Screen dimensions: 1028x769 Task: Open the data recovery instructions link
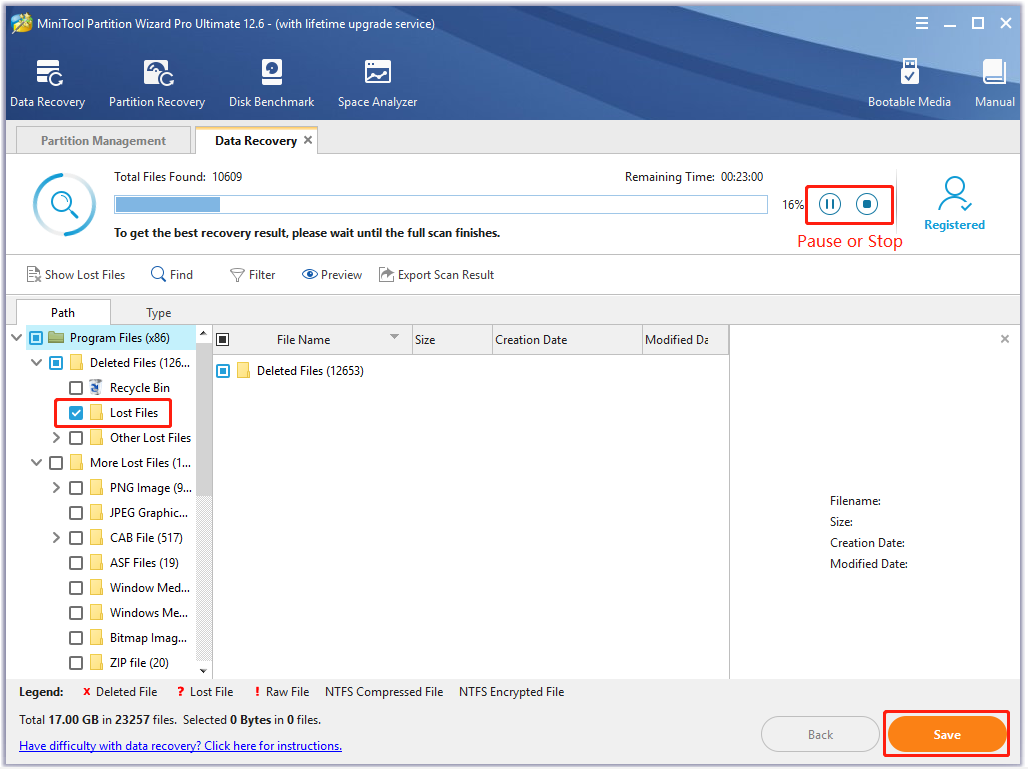click(x=180, y=745)
